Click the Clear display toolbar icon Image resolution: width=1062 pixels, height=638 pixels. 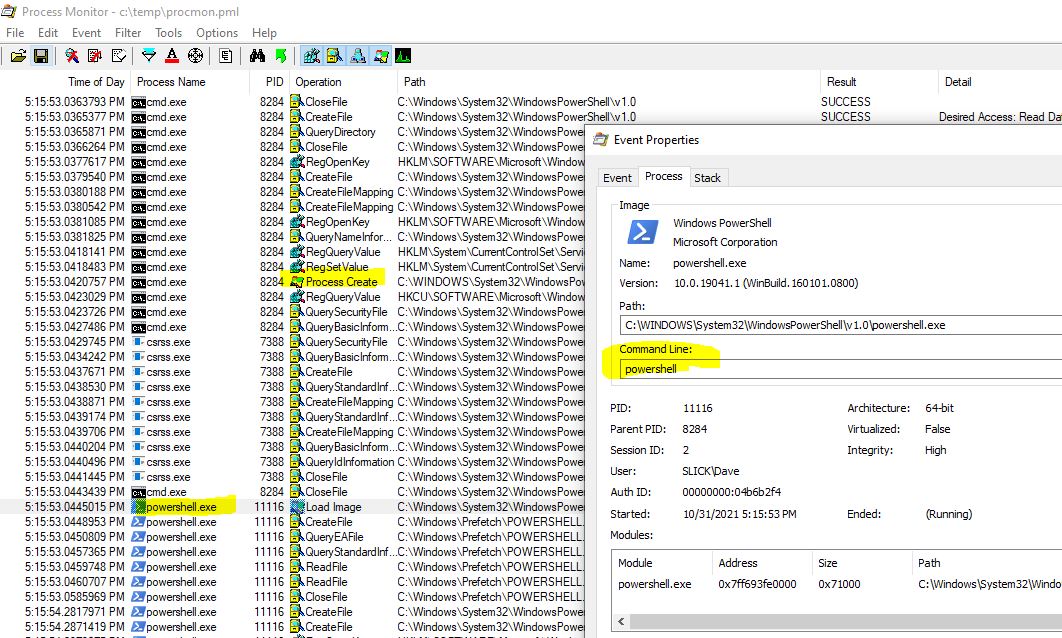click(x=119, y=56)
